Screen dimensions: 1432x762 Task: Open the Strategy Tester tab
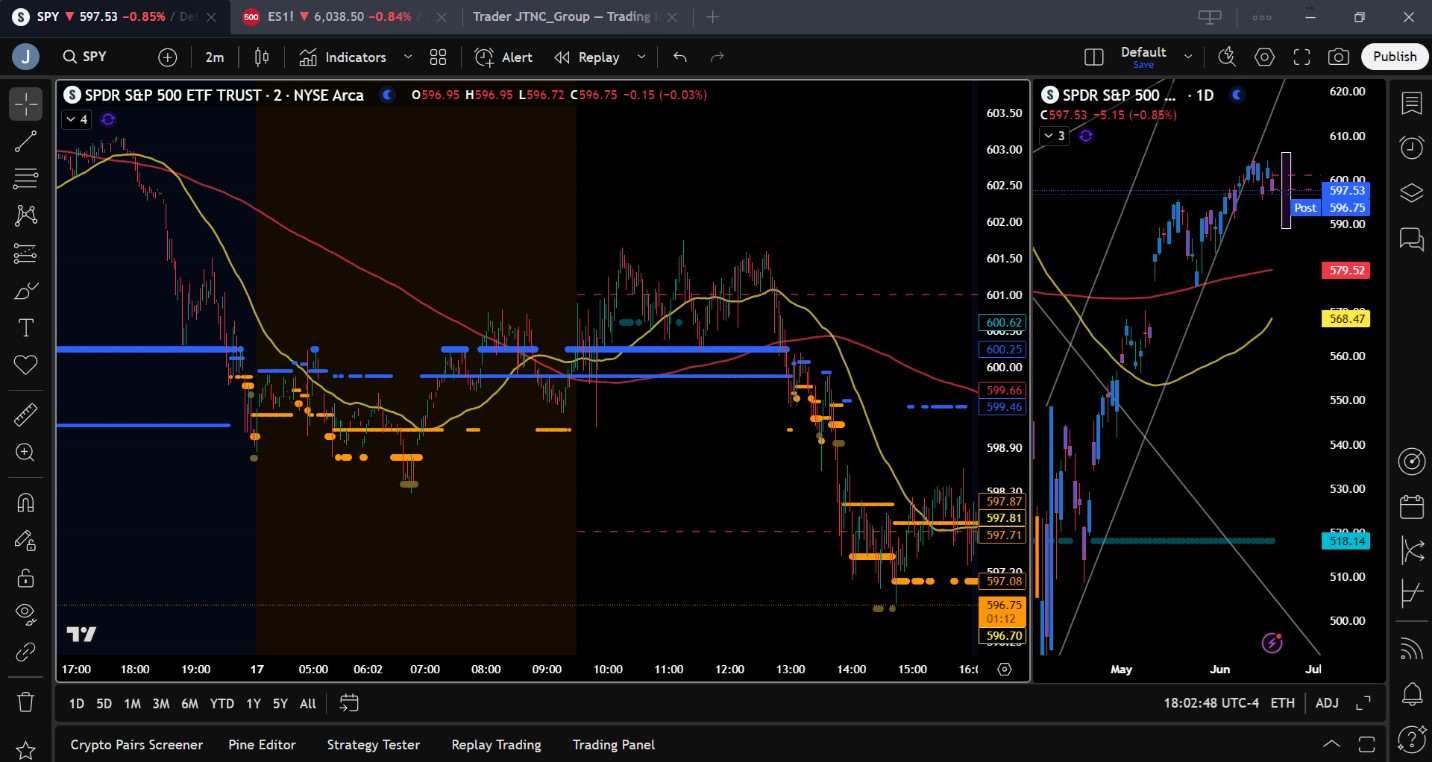[373, 744]
